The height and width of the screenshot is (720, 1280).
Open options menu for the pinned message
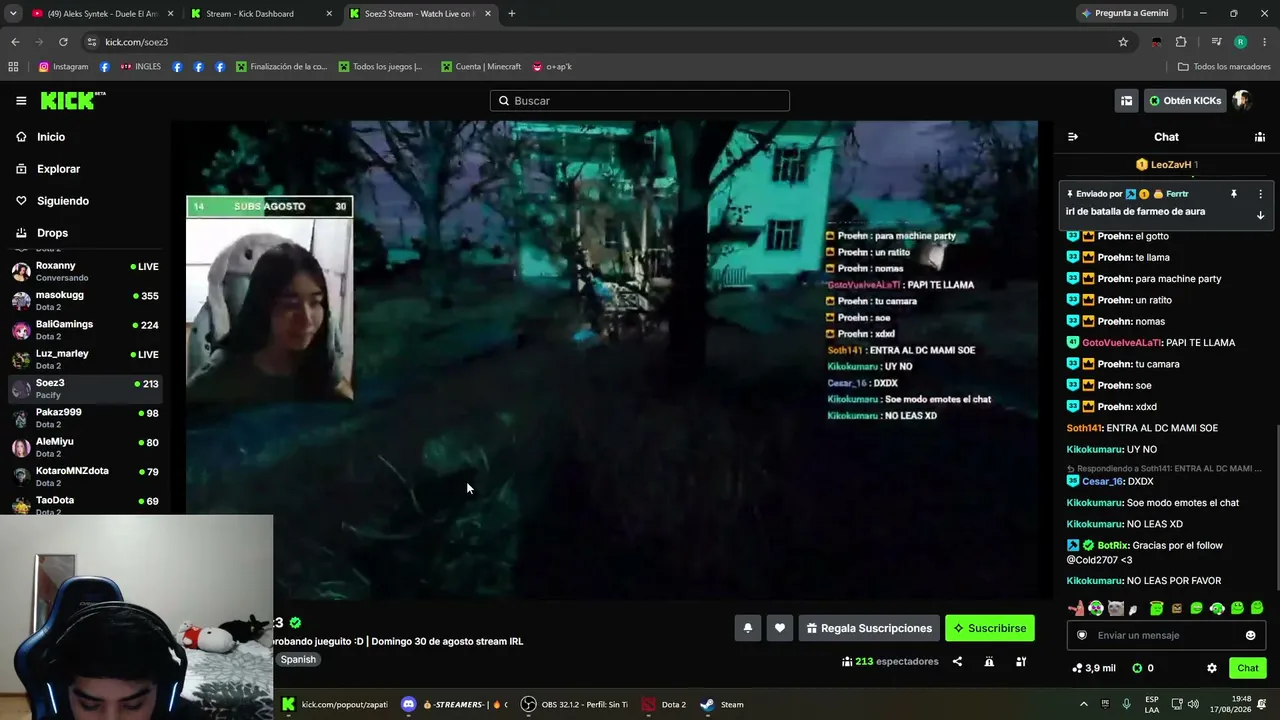[1260, 194]
